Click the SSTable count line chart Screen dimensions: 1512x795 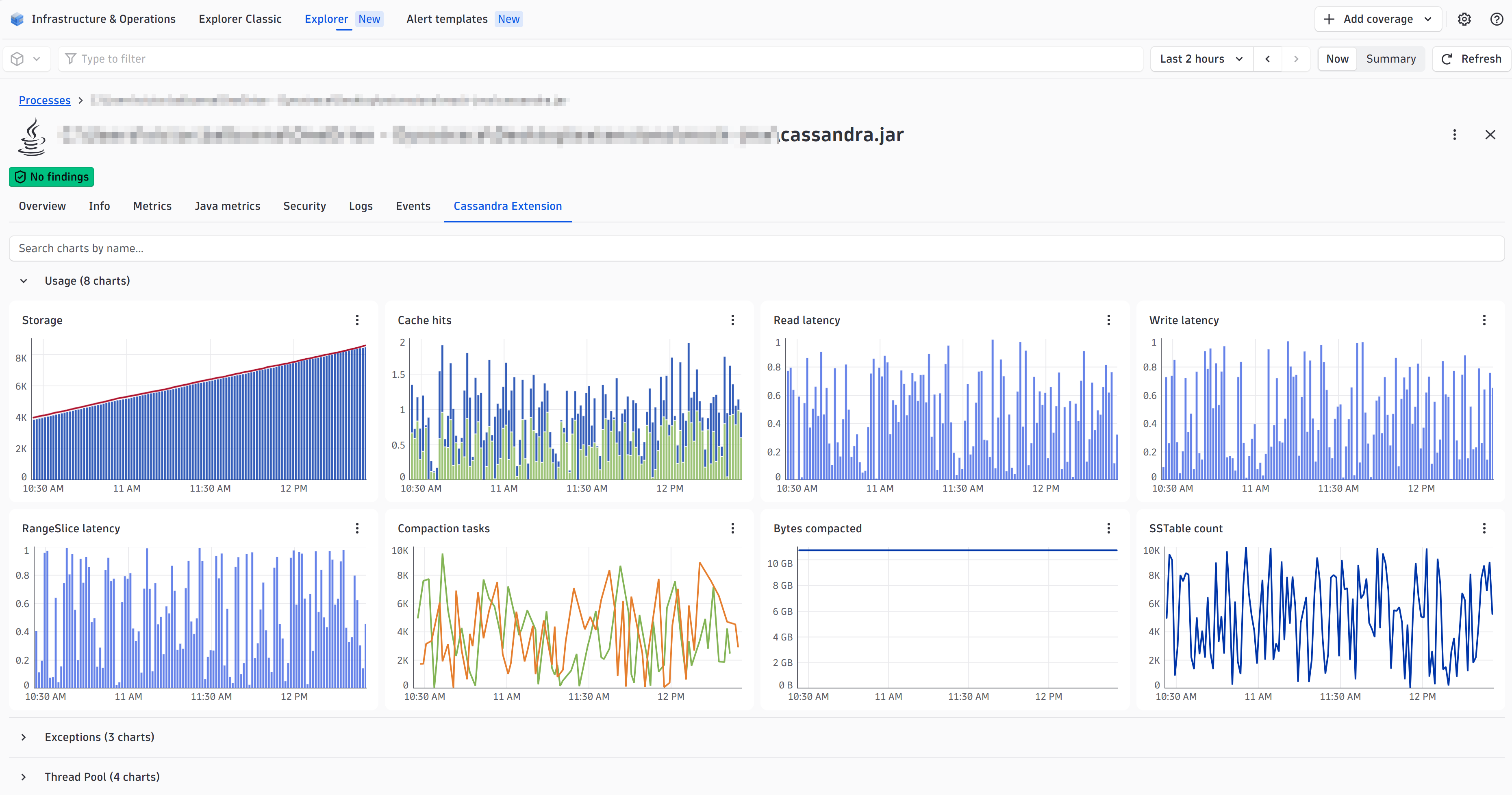[x=1329, y=618]
